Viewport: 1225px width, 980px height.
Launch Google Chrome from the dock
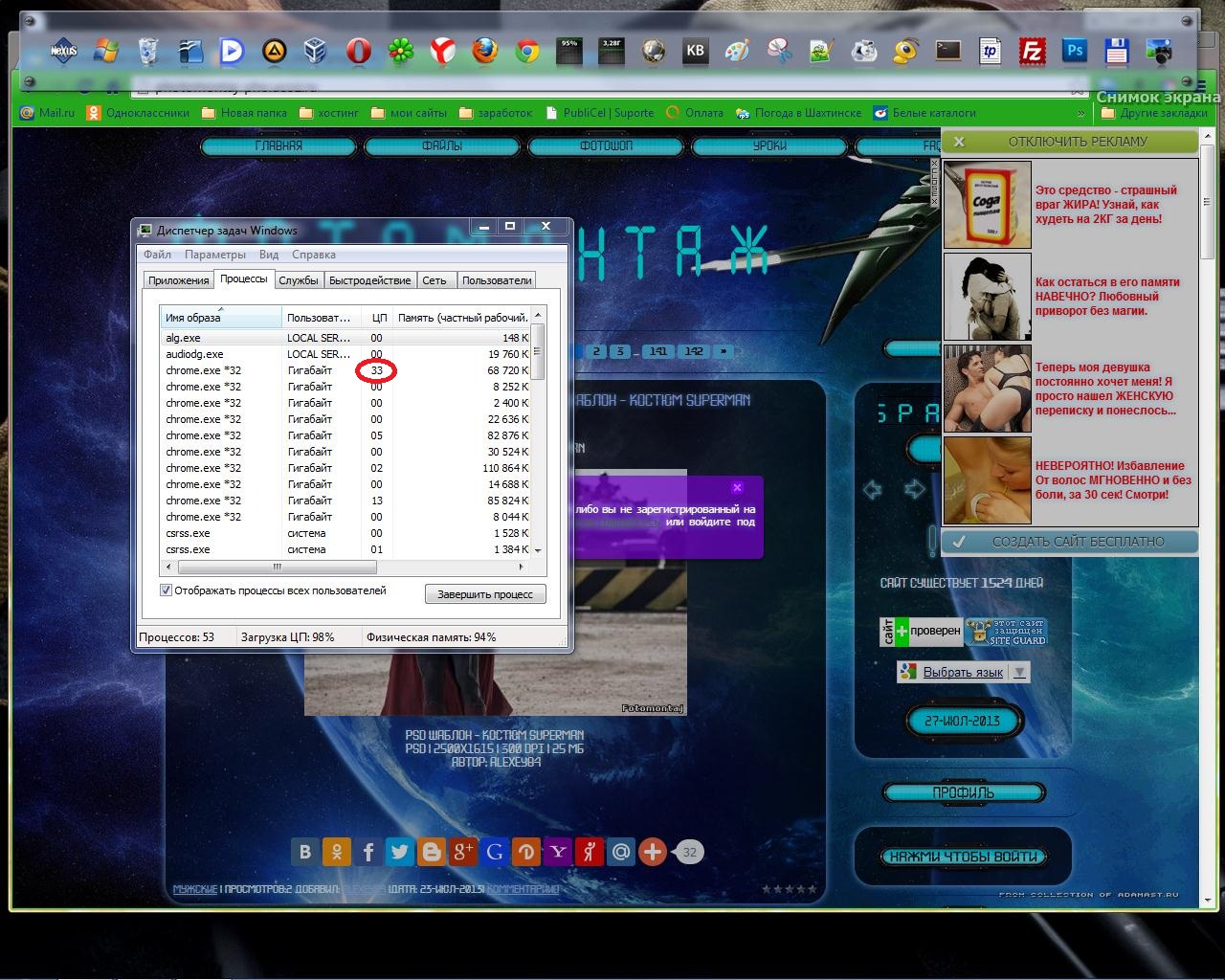(526, 51)
